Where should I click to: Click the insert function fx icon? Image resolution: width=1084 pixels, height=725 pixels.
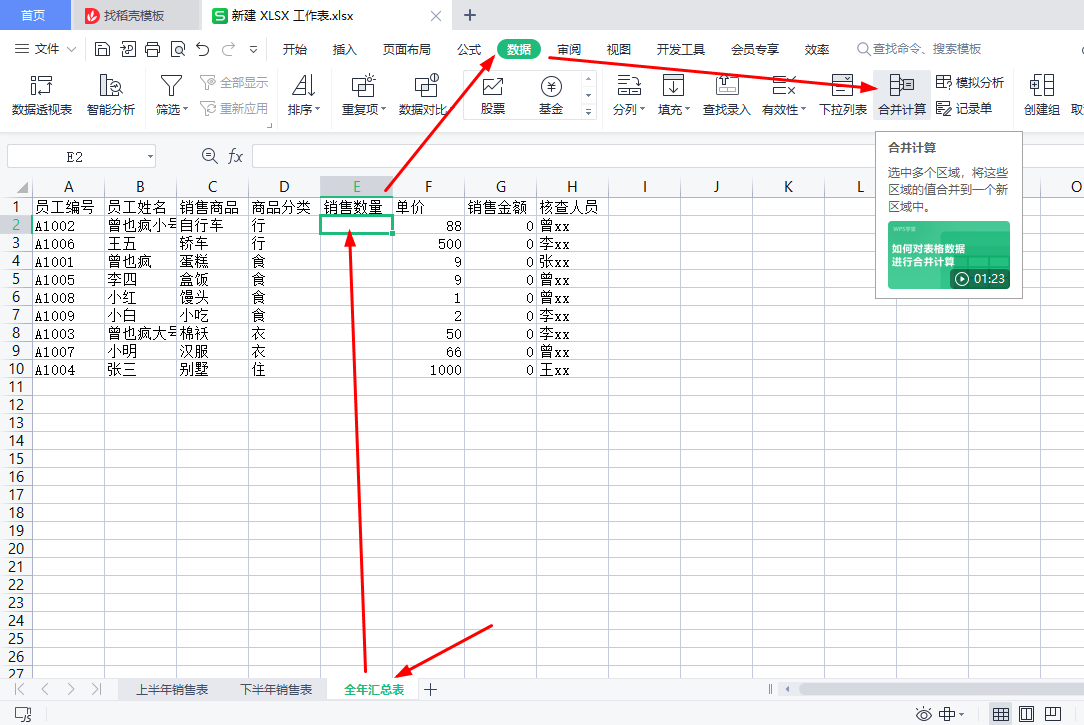pyautogui.click(x=235, y=156)
